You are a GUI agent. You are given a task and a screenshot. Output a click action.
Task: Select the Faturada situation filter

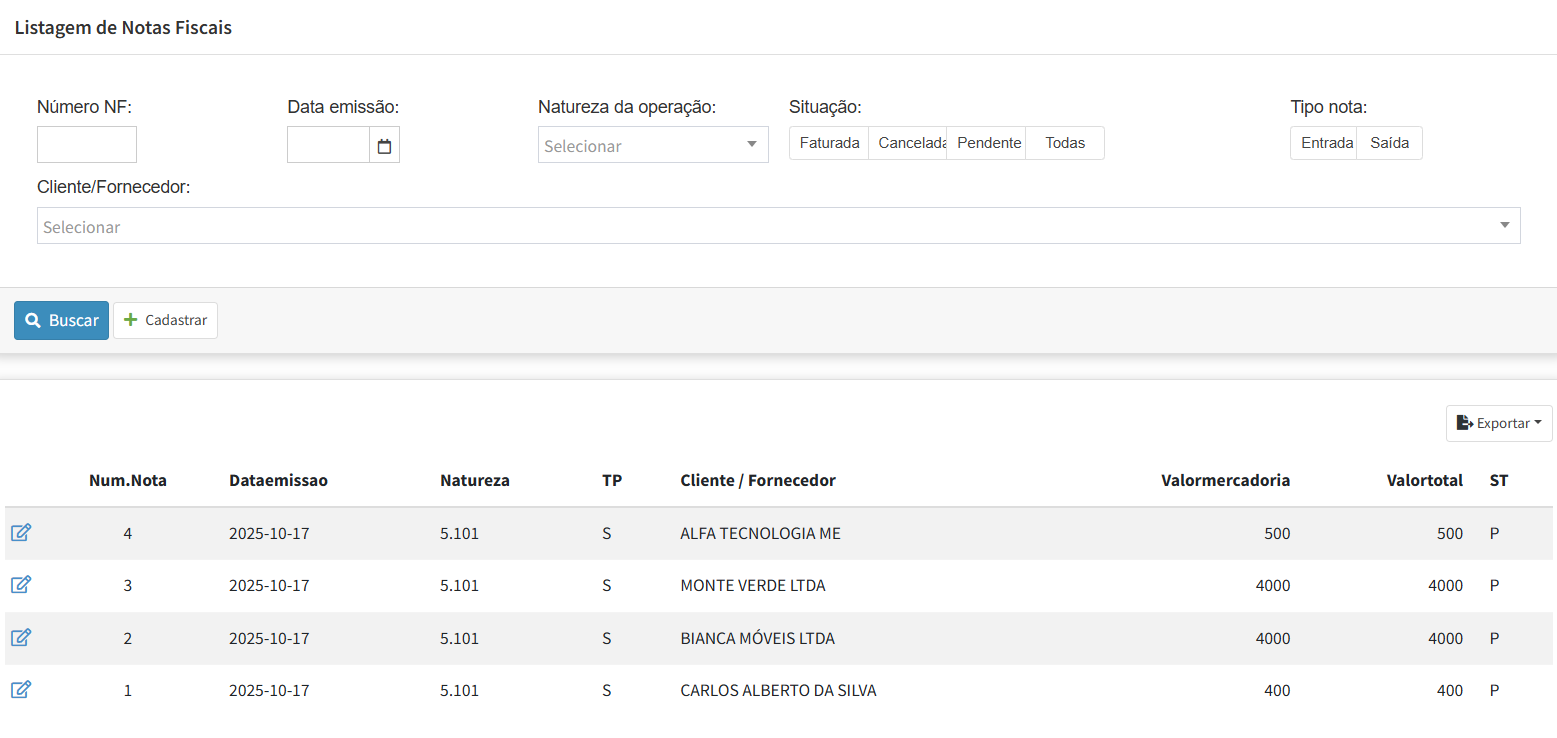[x=829, y=143]
